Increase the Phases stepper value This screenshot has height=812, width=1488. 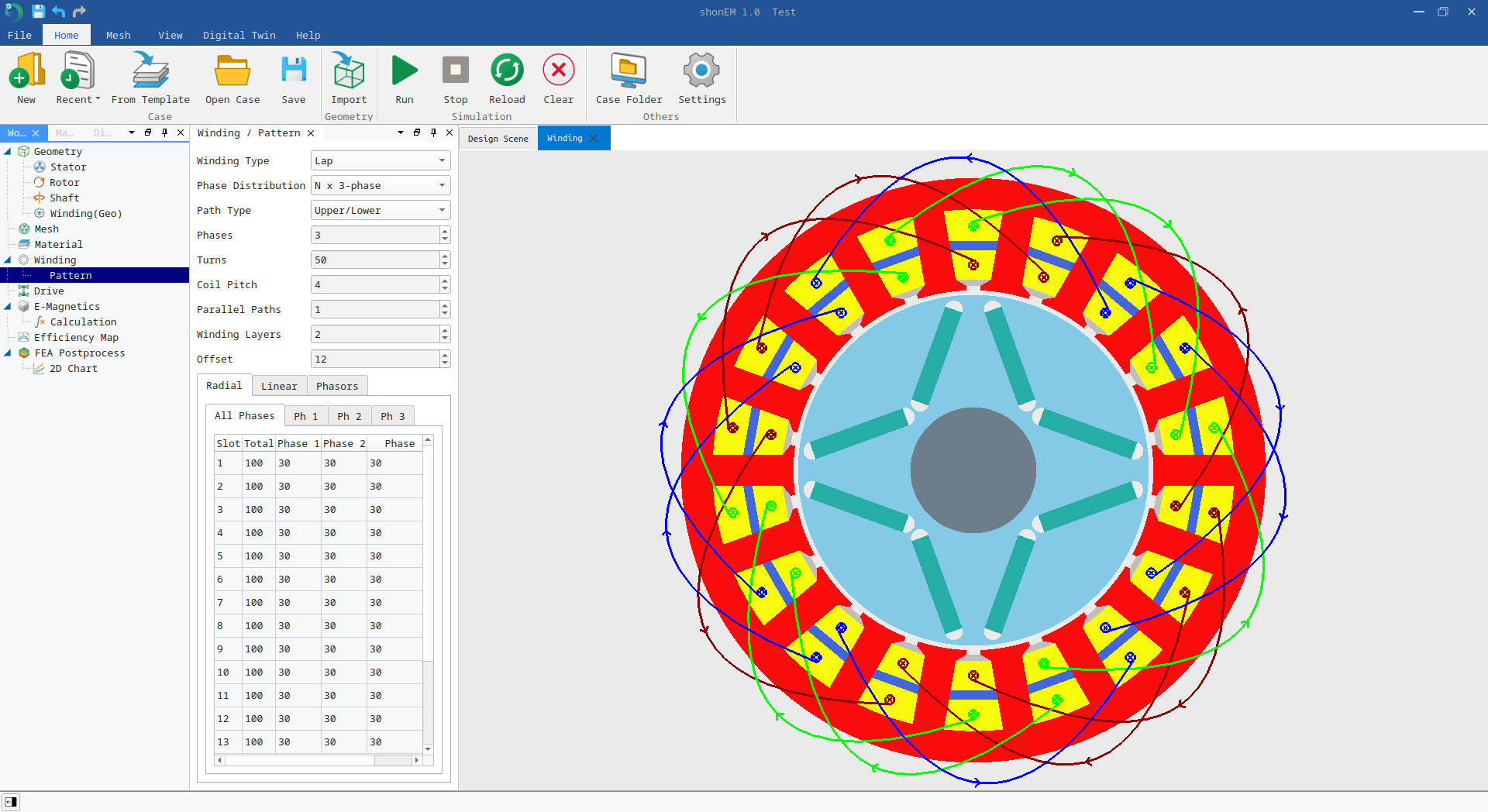(x=445, y=231)
